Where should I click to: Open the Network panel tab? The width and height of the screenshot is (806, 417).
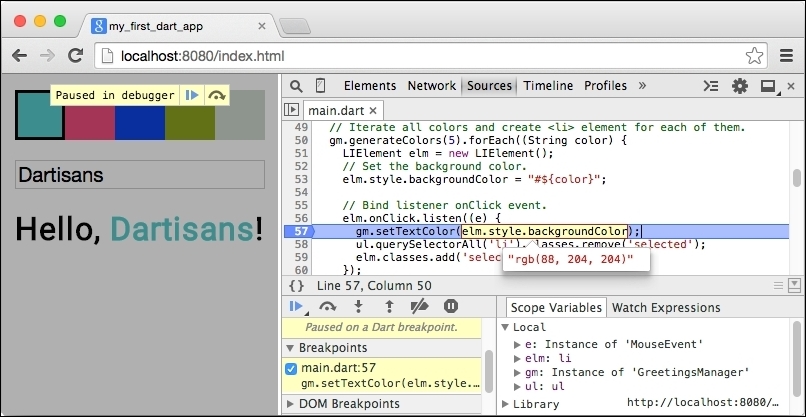(x=432, y=86)
